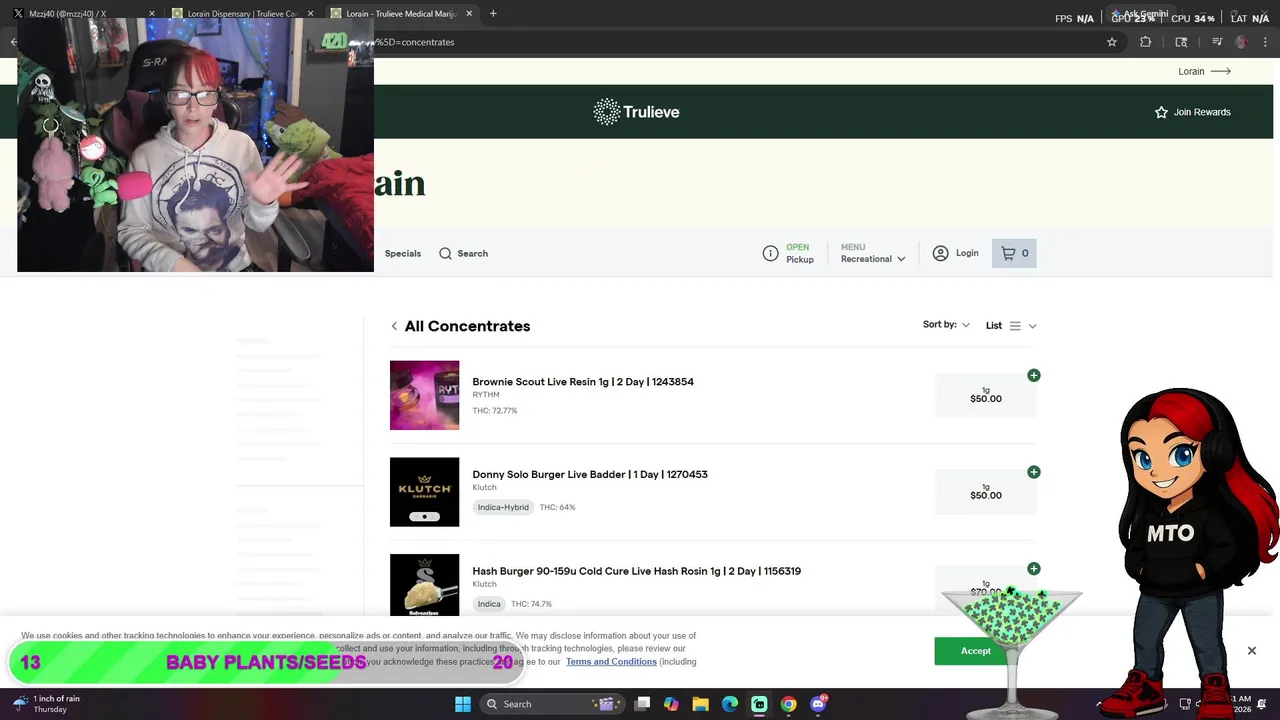Accept cookies with the green Accept button
The width and height of the screenshot is (1280, 720).
pyautogui.click(x=975, y=651)
